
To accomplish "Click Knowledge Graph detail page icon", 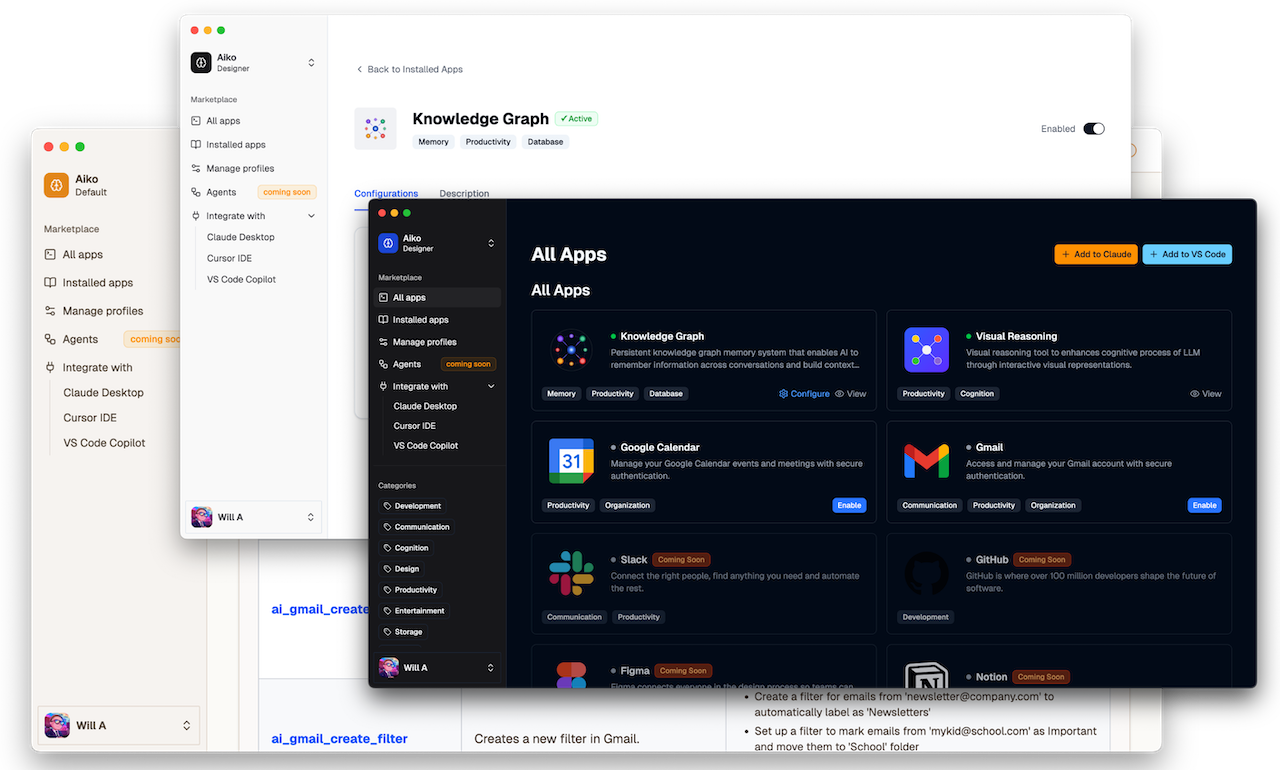I will point(375,129).
